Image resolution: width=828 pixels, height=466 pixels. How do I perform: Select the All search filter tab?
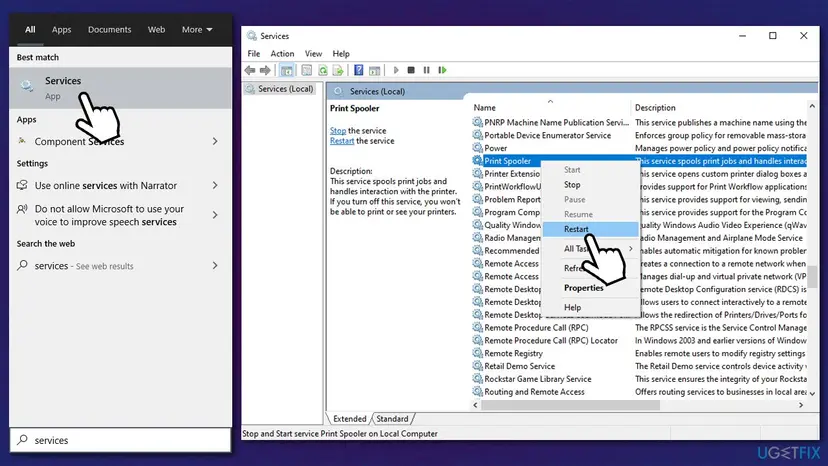[30, 30]
